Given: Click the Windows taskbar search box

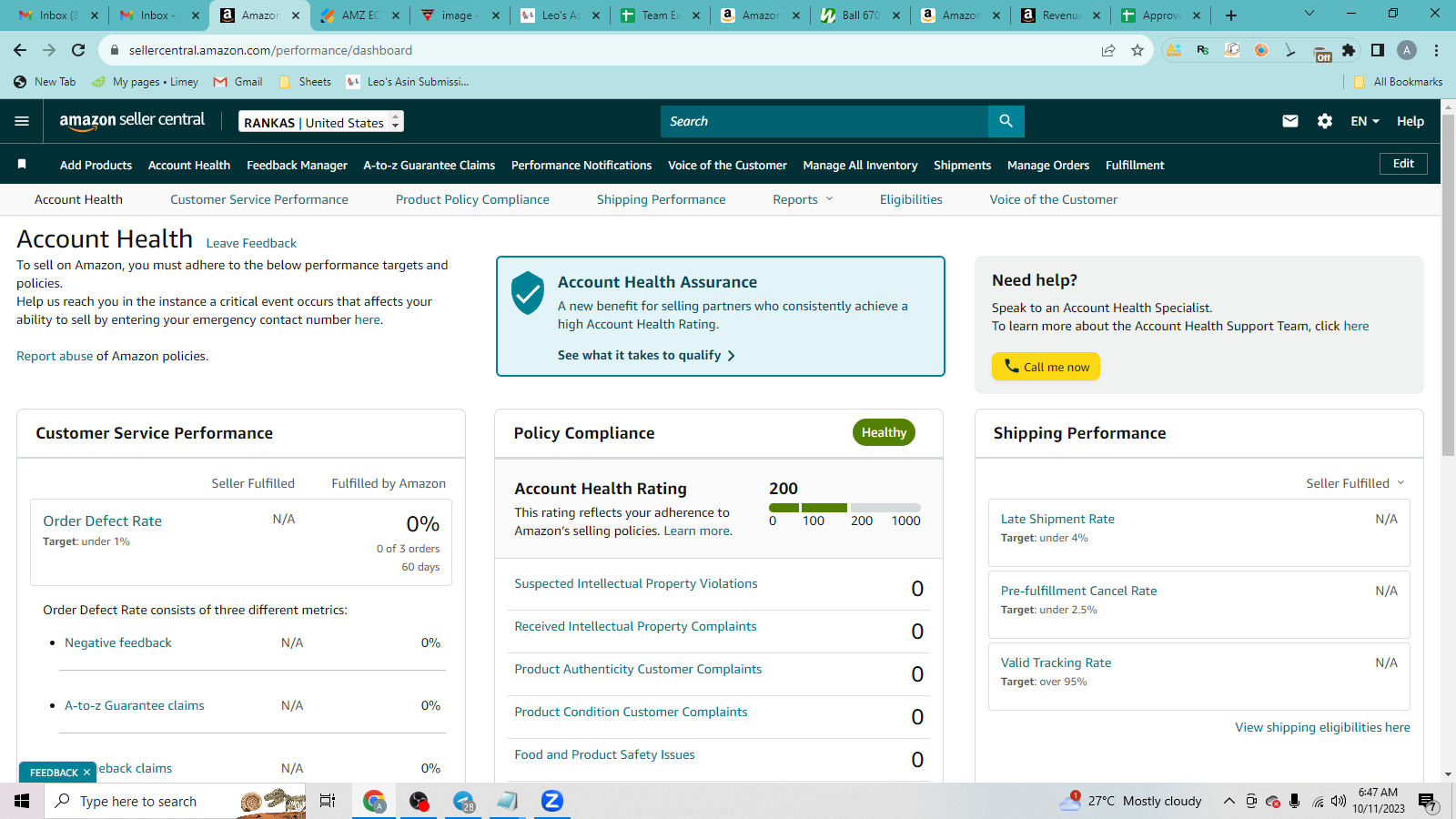Looking at the screenshot, I should click(x=175, y=801).
